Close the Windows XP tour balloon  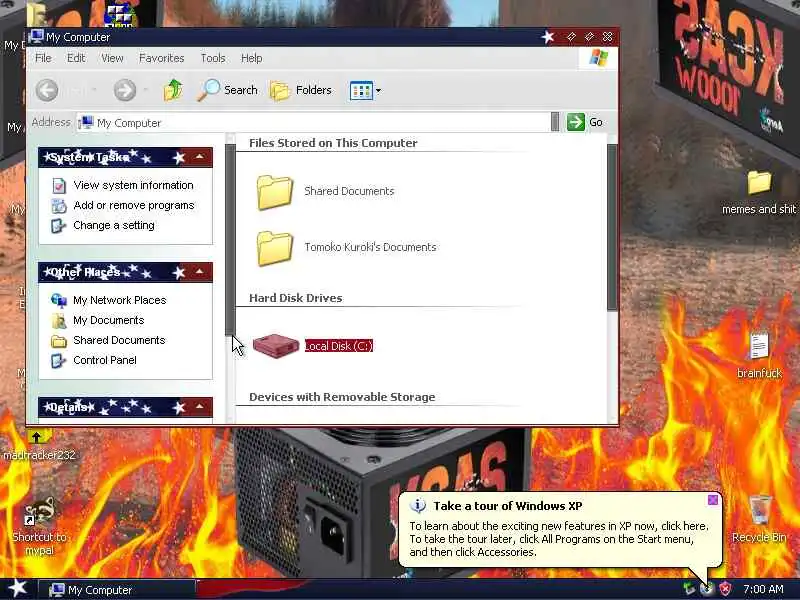point(713,500)
